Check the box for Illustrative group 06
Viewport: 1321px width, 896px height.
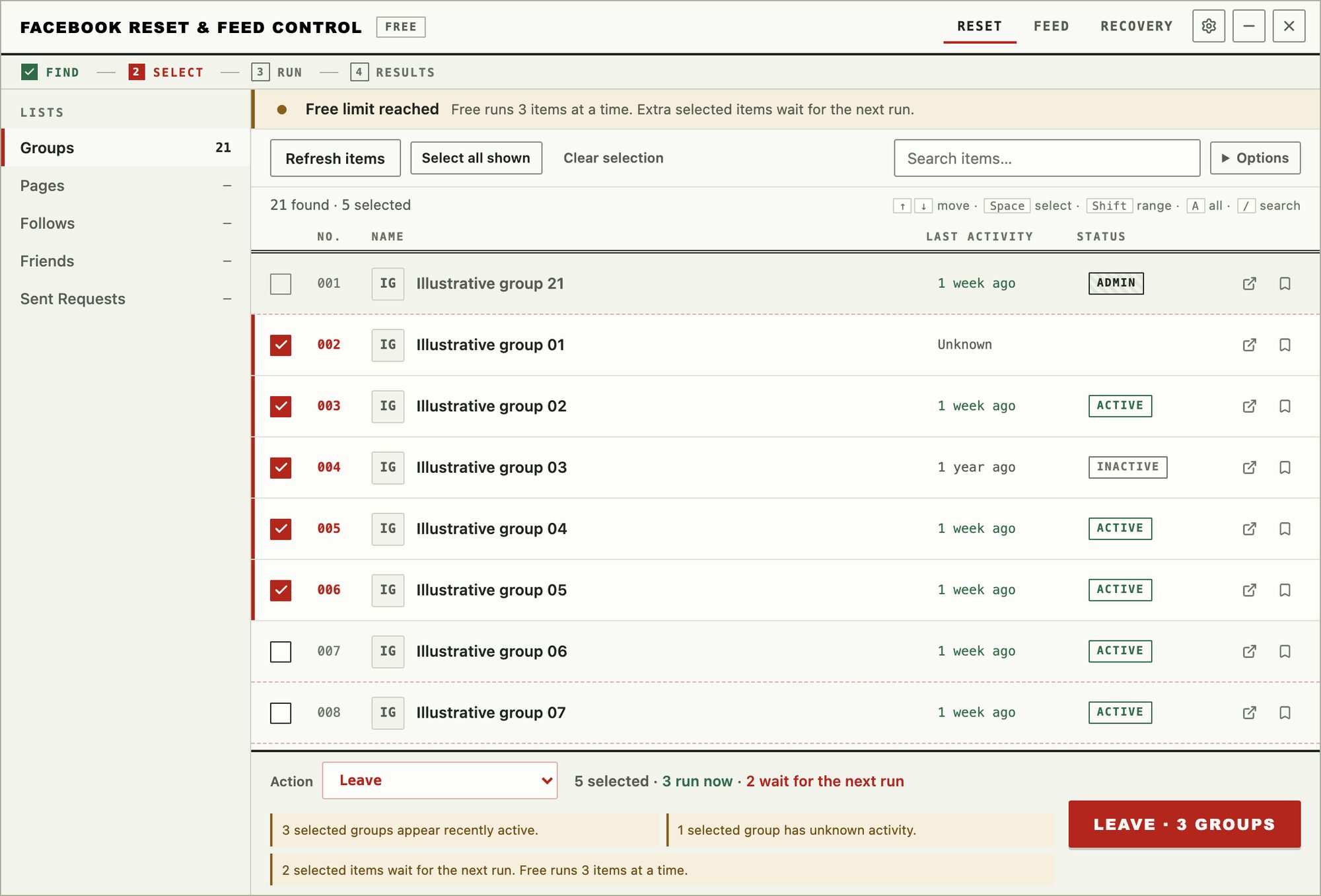281,652
